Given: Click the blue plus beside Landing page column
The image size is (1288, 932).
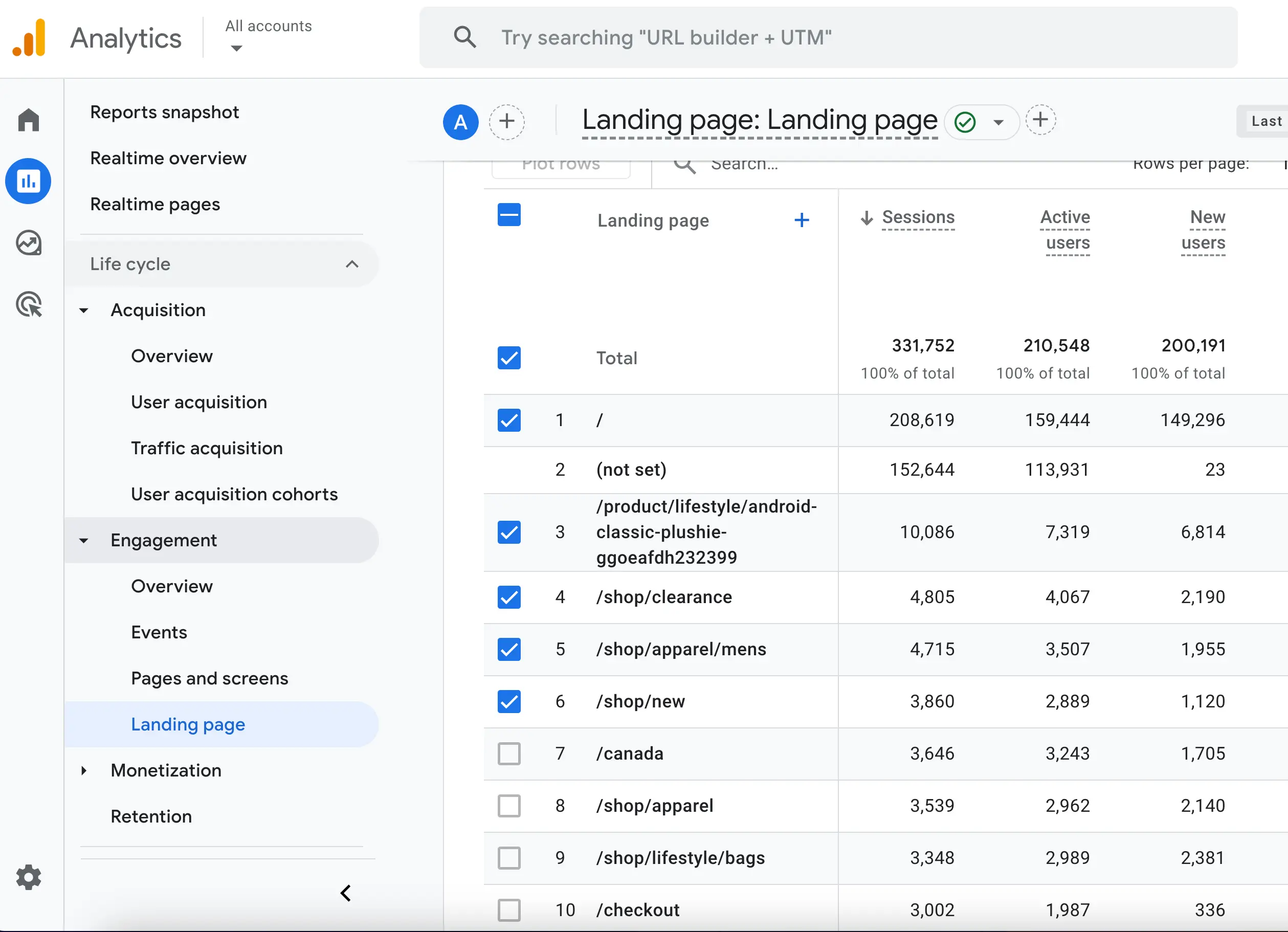Looking at the screenshot, I should tap(802, 220).
